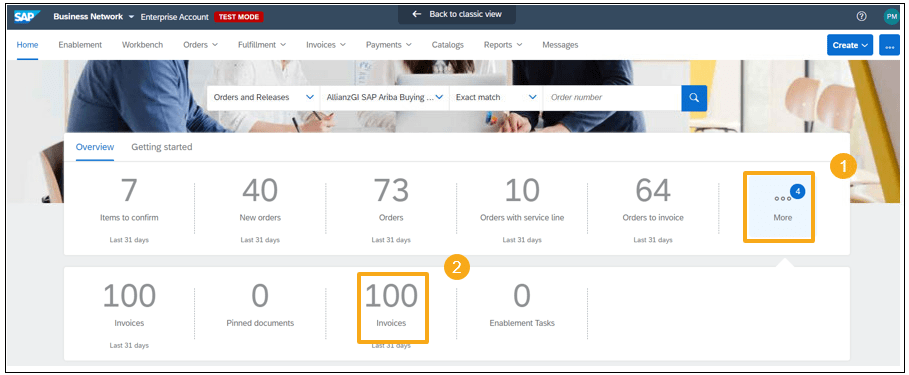Open the Create button menu
909x375 pixels.
[x=850, y=45]
